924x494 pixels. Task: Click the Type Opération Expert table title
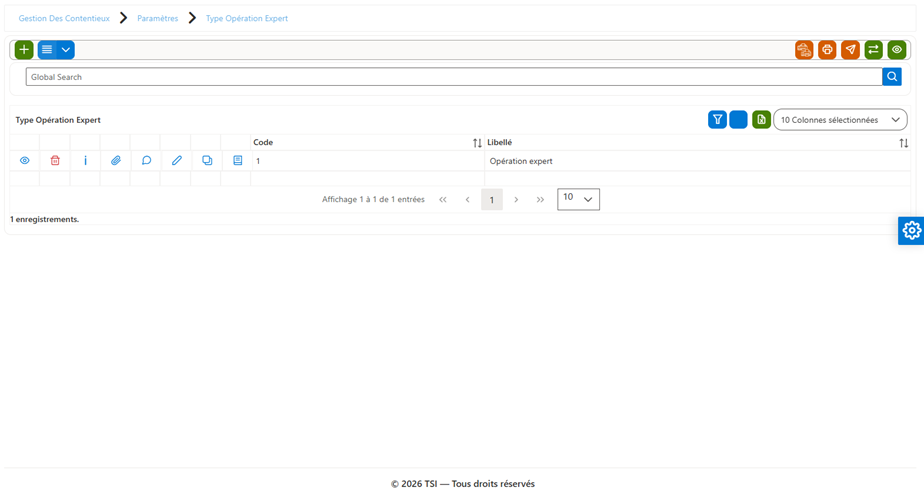pos(58,120)
